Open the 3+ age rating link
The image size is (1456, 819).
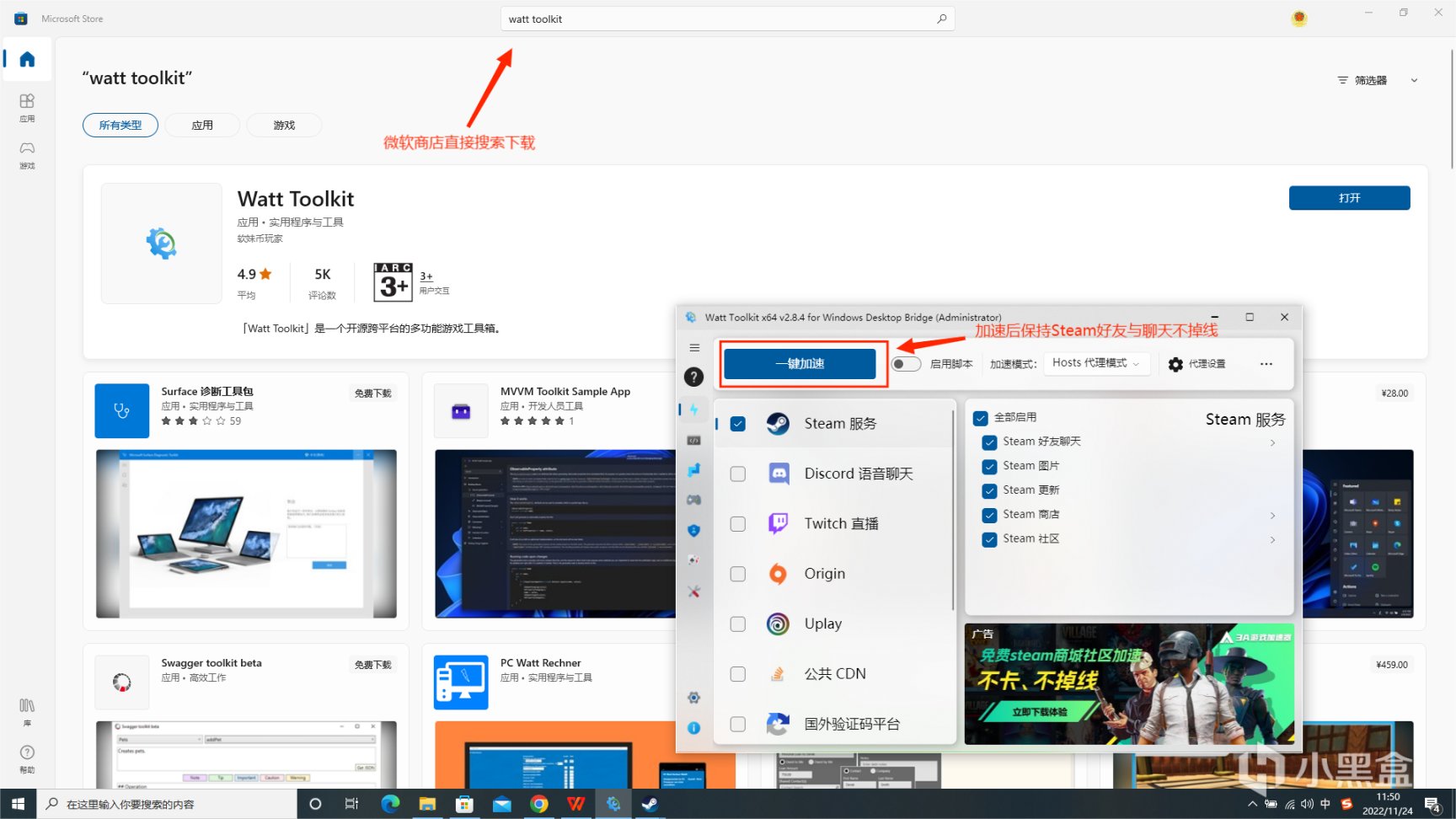point(426,276)
